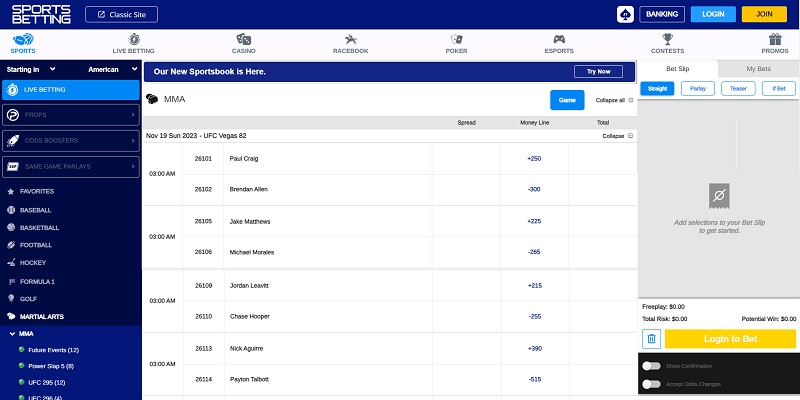Viewport: 800px width, 400px height.
Task: Switch to the My Bets tab
Action: click(x=758, y=69)
